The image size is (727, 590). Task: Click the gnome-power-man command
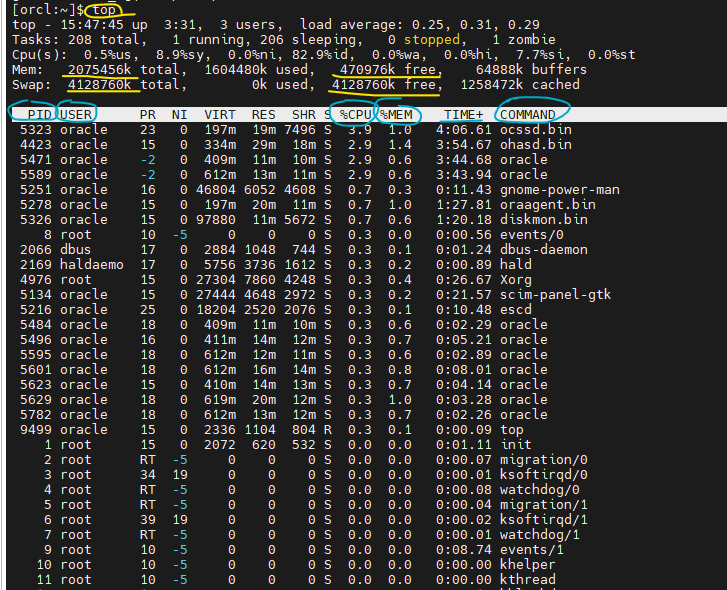point(560,190)
